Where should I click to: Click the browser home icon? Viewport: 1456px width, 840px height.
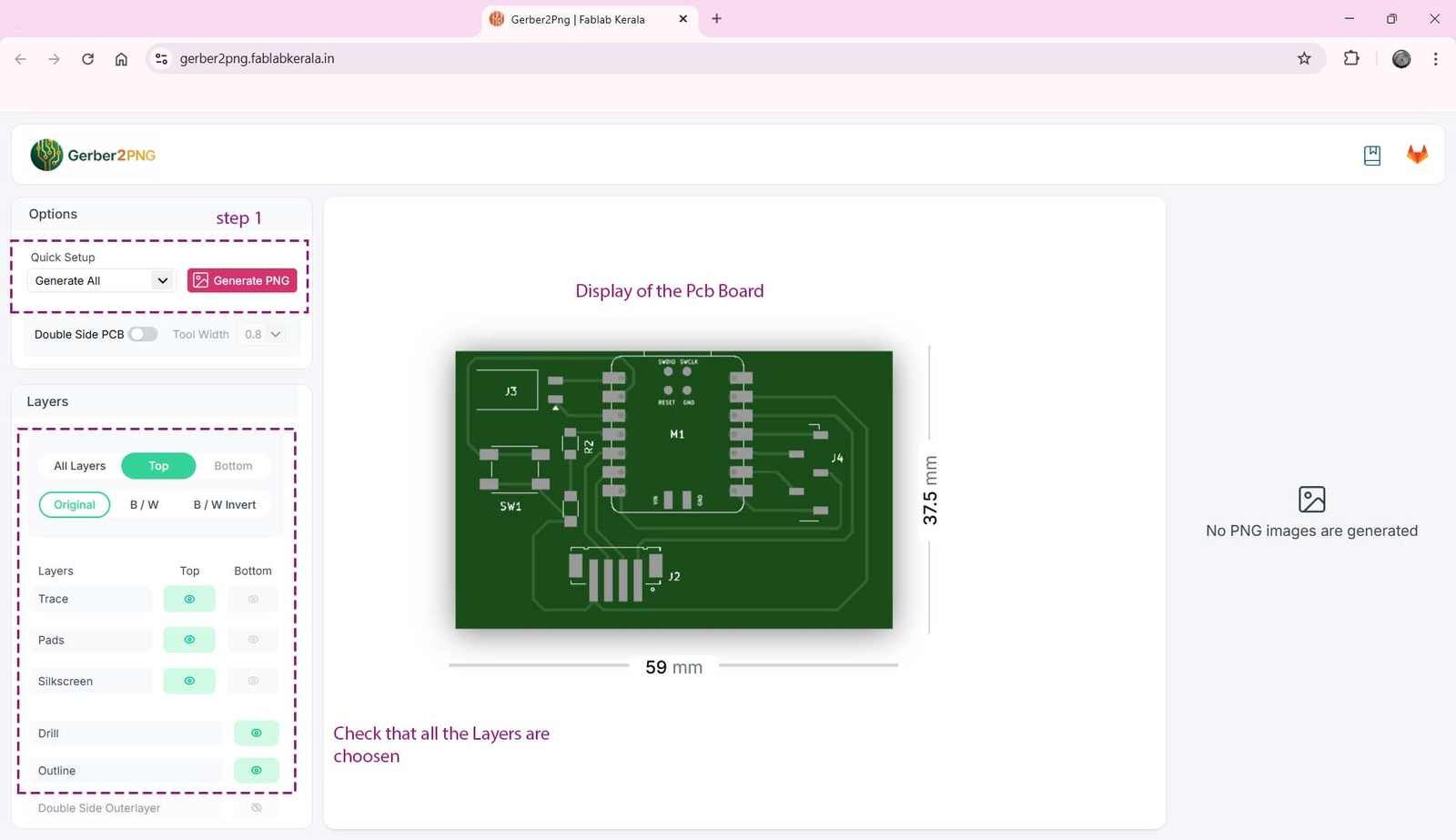point(121,58)
